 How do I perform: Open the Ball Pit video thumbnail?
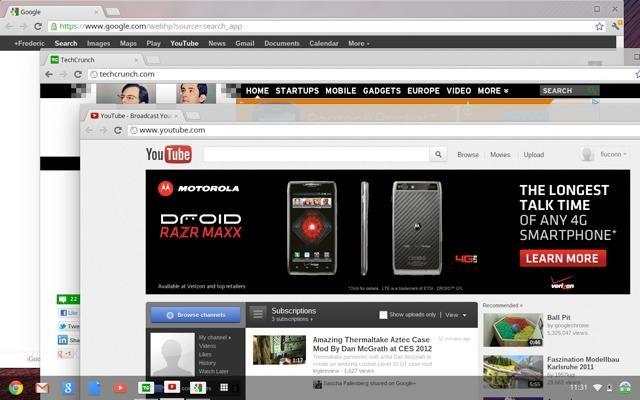pyautogui.click(x=512, y=331)
